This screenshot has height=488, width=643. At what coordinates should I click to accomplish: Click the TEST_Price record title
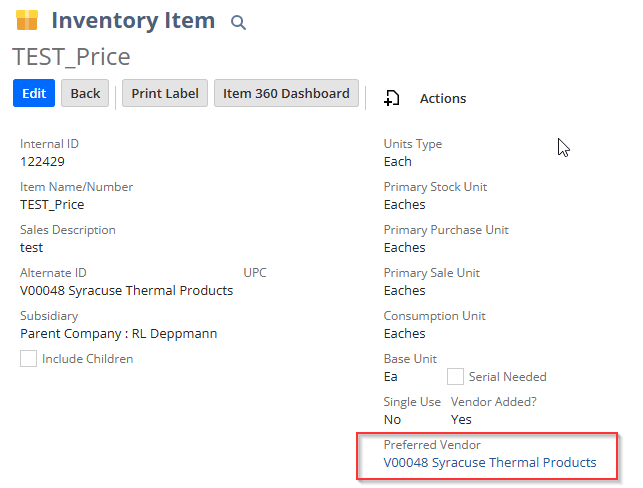pyautogui.click(x=71, y=57)
